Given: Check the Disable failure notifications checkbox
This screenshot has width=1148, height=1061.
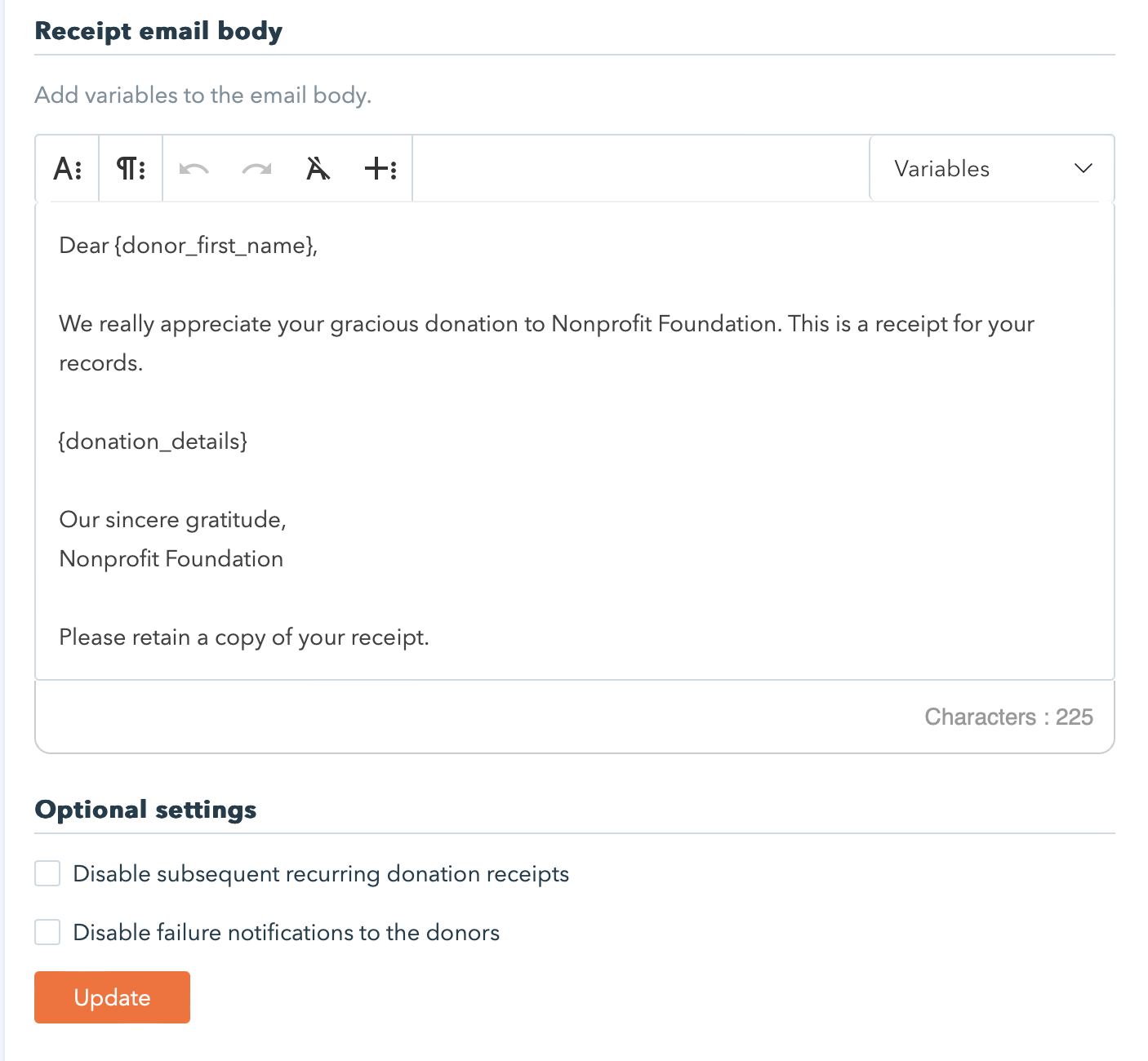Looking at the screenshot, I should pyautogui.click(x=47, y=932).
